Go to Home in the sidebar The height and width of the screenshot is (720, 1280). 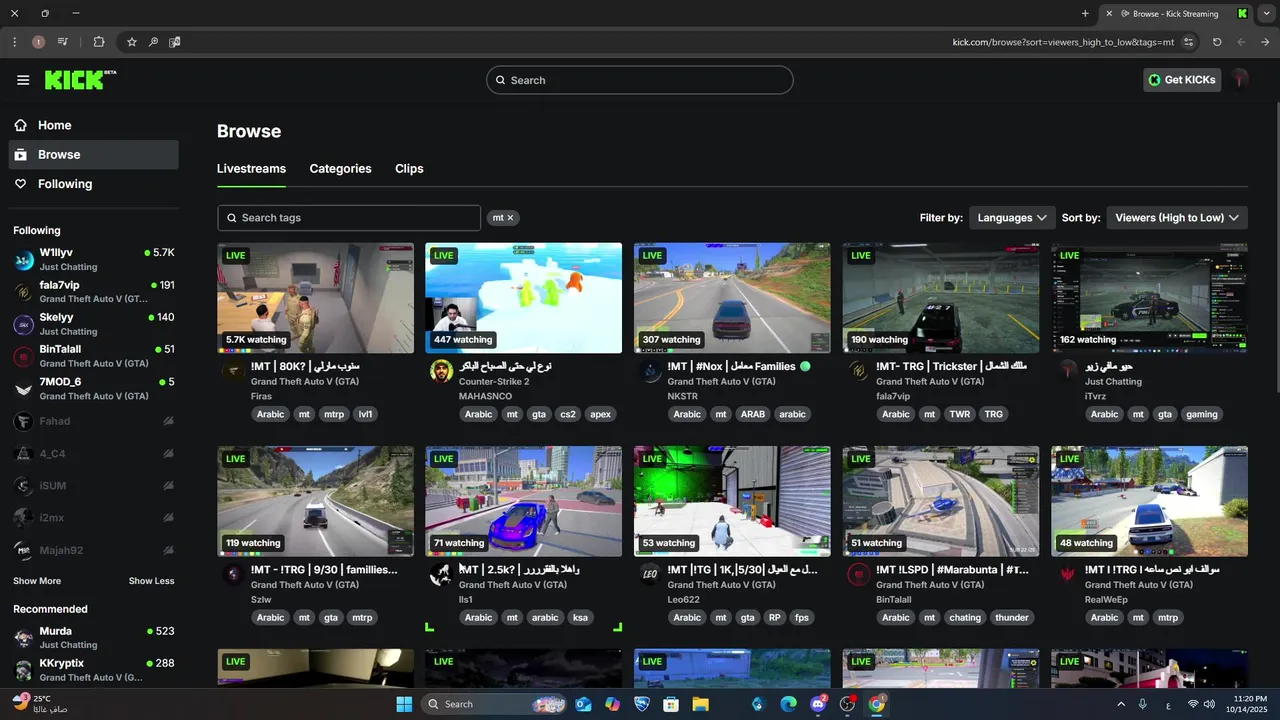point(94,125)
